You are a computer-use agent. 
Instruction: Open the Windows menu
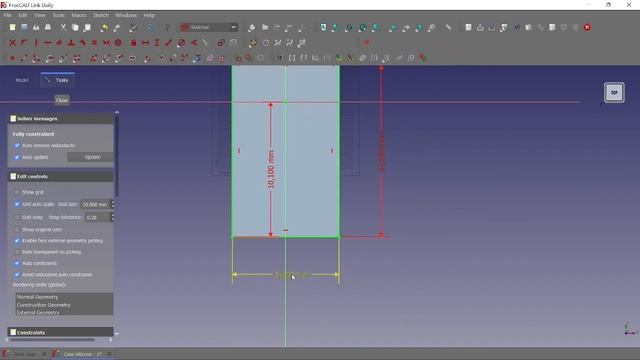126,15
